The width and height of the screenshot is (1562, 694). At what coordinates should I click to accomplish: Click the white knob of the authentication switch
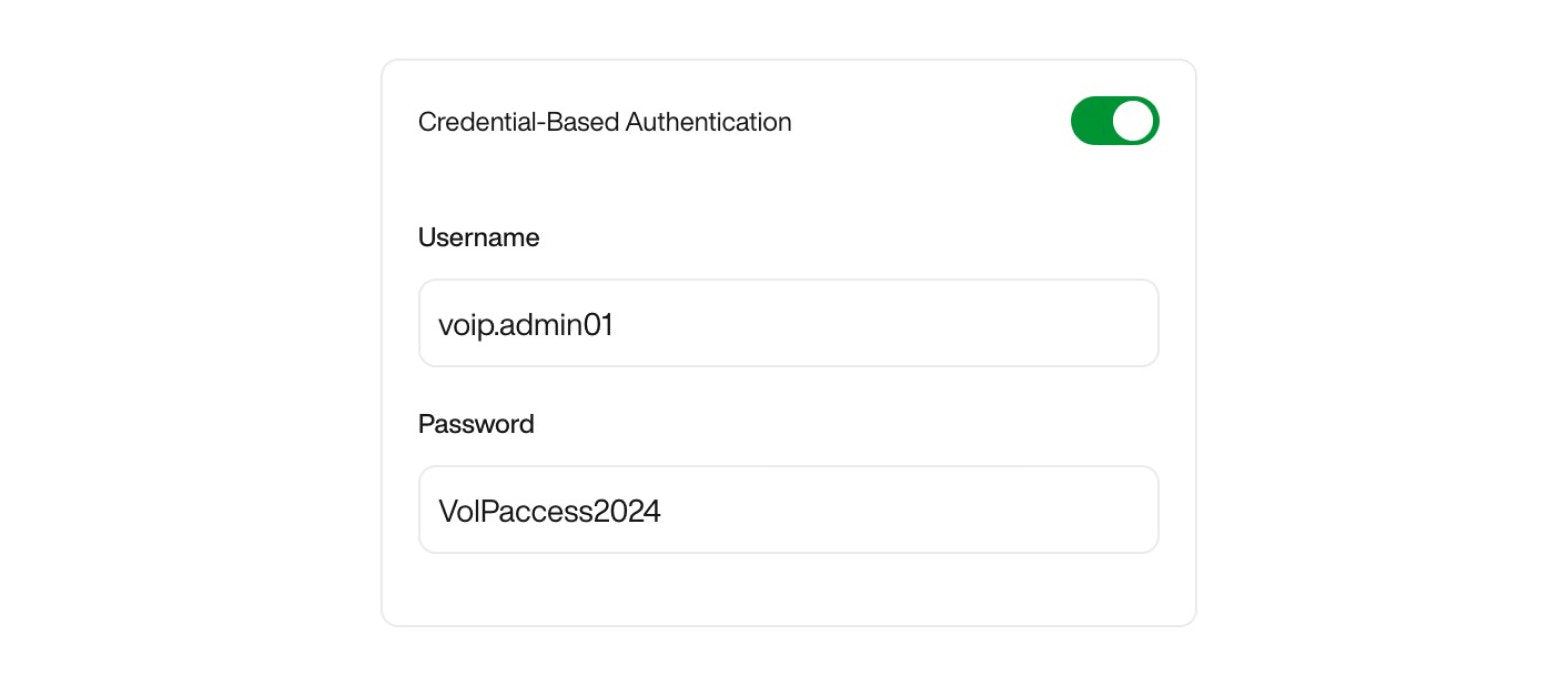[1134, 121]
